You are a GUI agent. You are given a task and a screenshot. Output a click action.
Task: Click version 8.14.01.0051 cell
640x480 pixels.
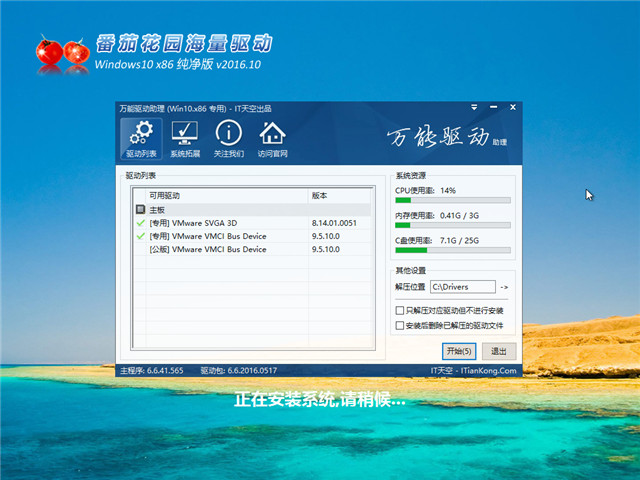point(334,223)
